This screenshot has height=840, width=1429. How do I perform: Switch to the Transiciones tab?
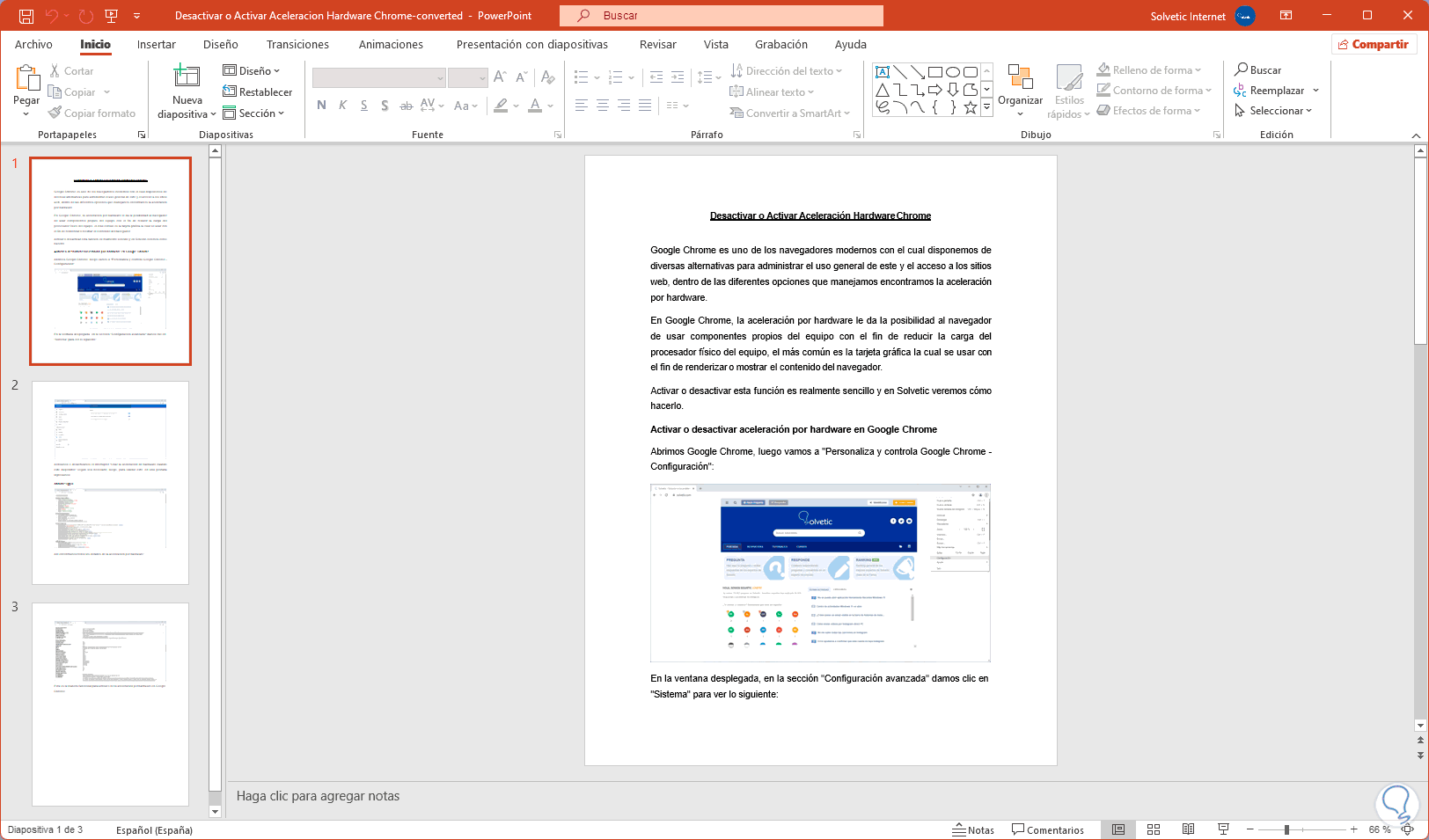297,44
